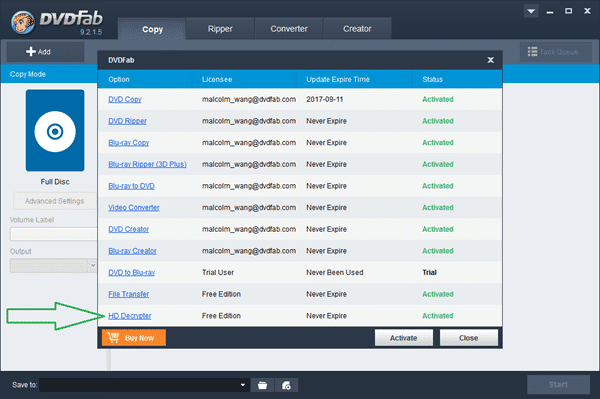Click the DVDFab mascot logo icon
Viewport: 600px width, 399px height.
pyautogui.click(x=22, y=22)
